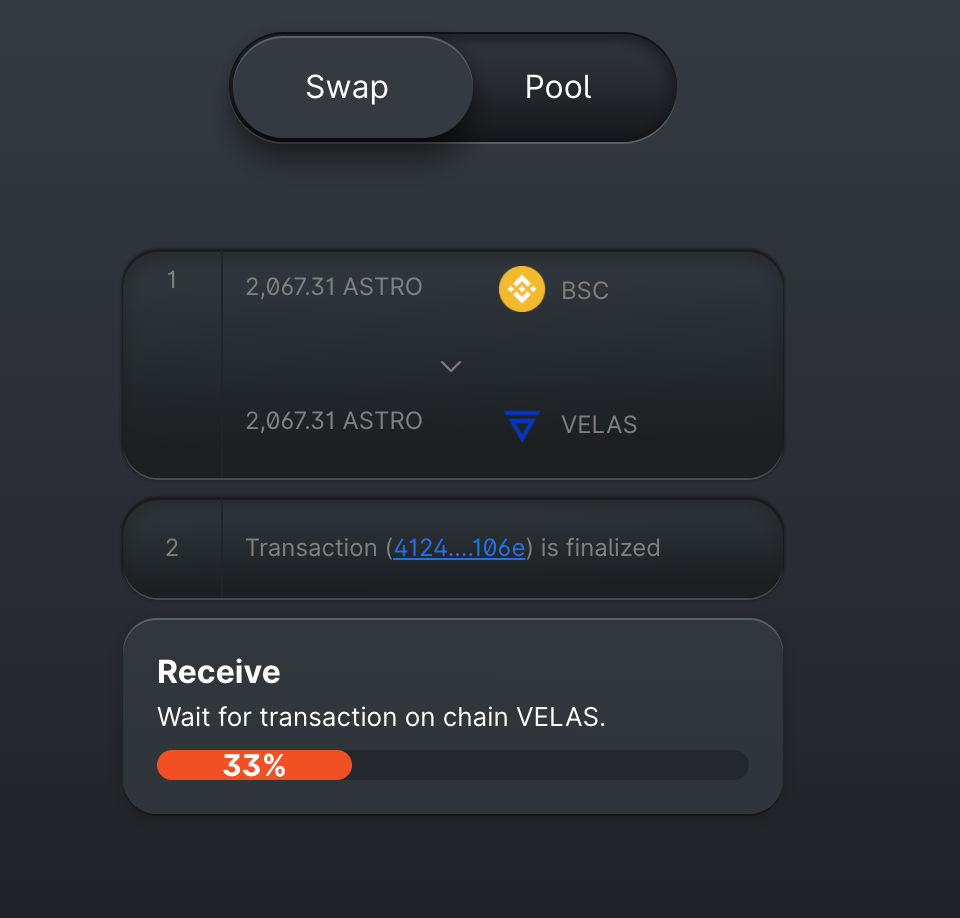Image resolution: width=960 pixels, height=918 pixels.
Task: Click the 'Transaction' word in step 2
Action: point(311,547)
